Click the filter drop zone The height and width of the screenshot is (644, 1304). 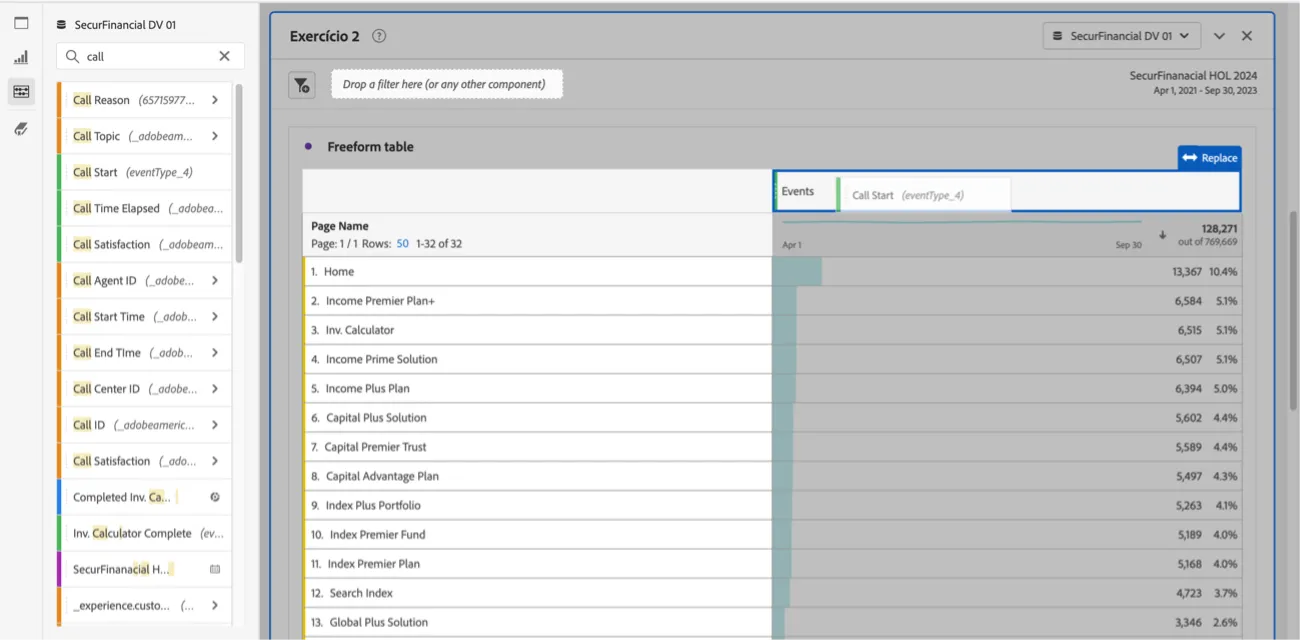coord(447,84)
